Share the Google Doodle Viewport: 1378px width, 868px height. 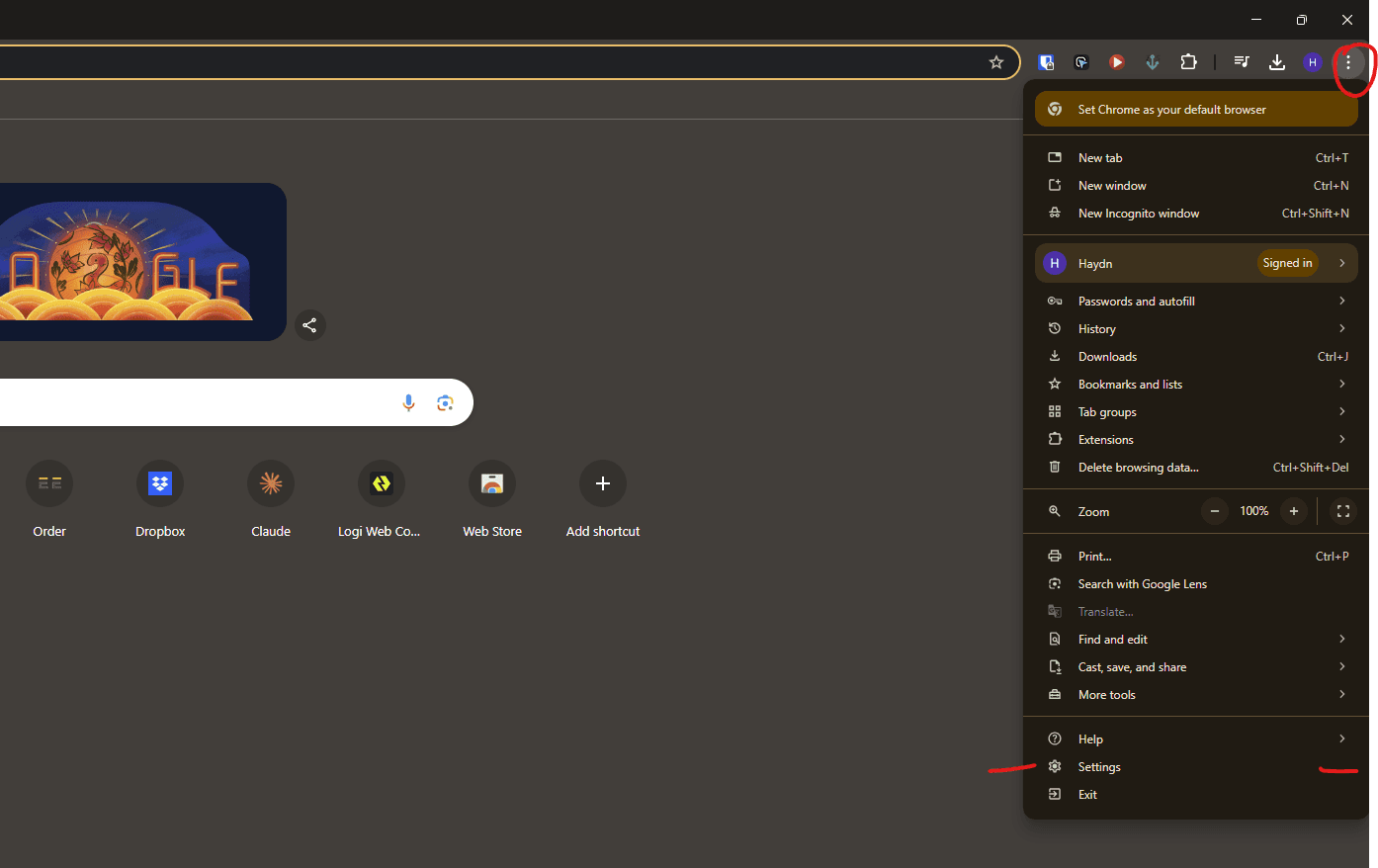pyautogui.click(x=309, y=325)
